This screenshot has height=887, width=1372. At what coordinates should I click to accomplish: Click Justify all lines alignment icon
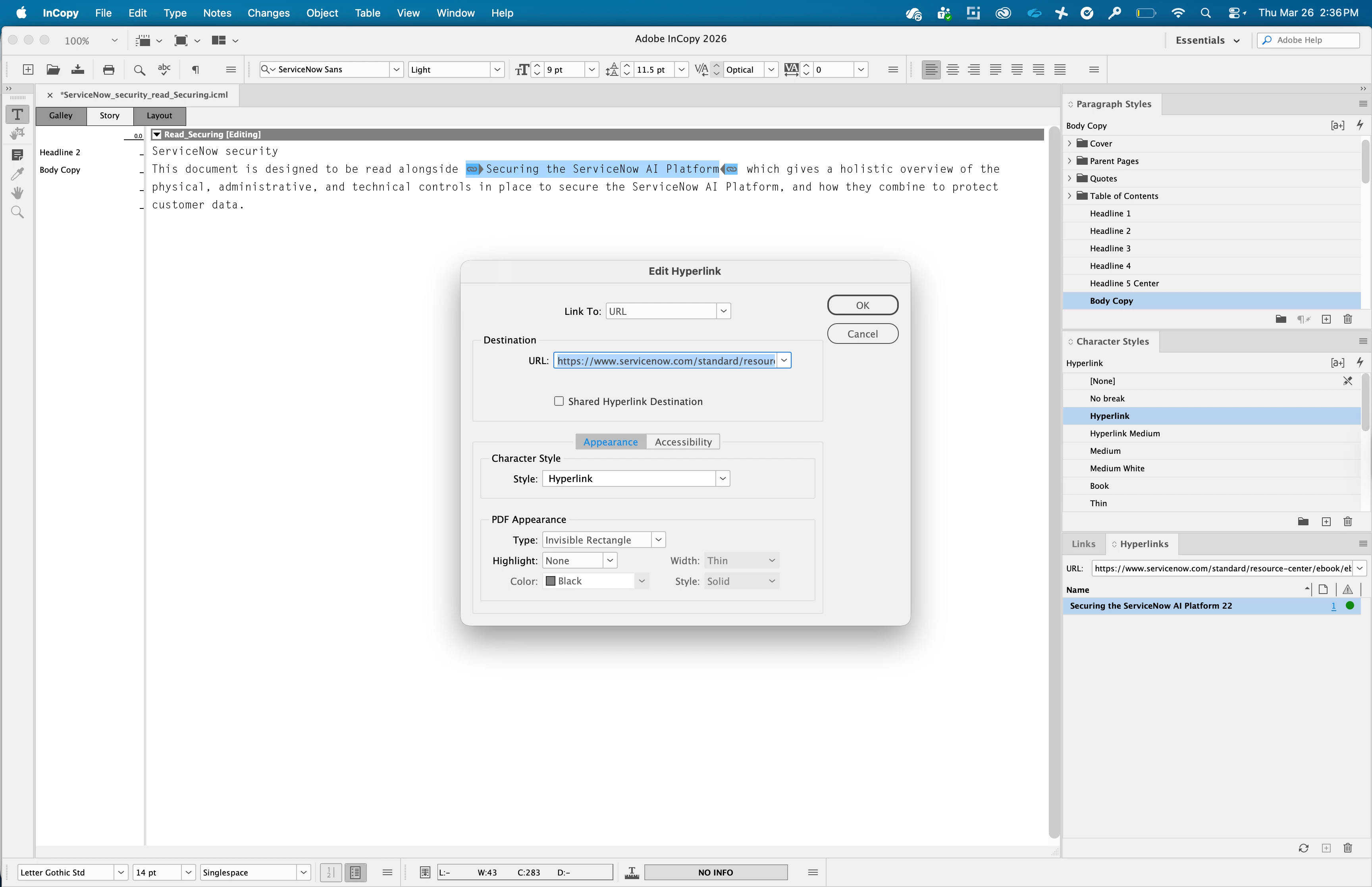[x=1060, y=70]
